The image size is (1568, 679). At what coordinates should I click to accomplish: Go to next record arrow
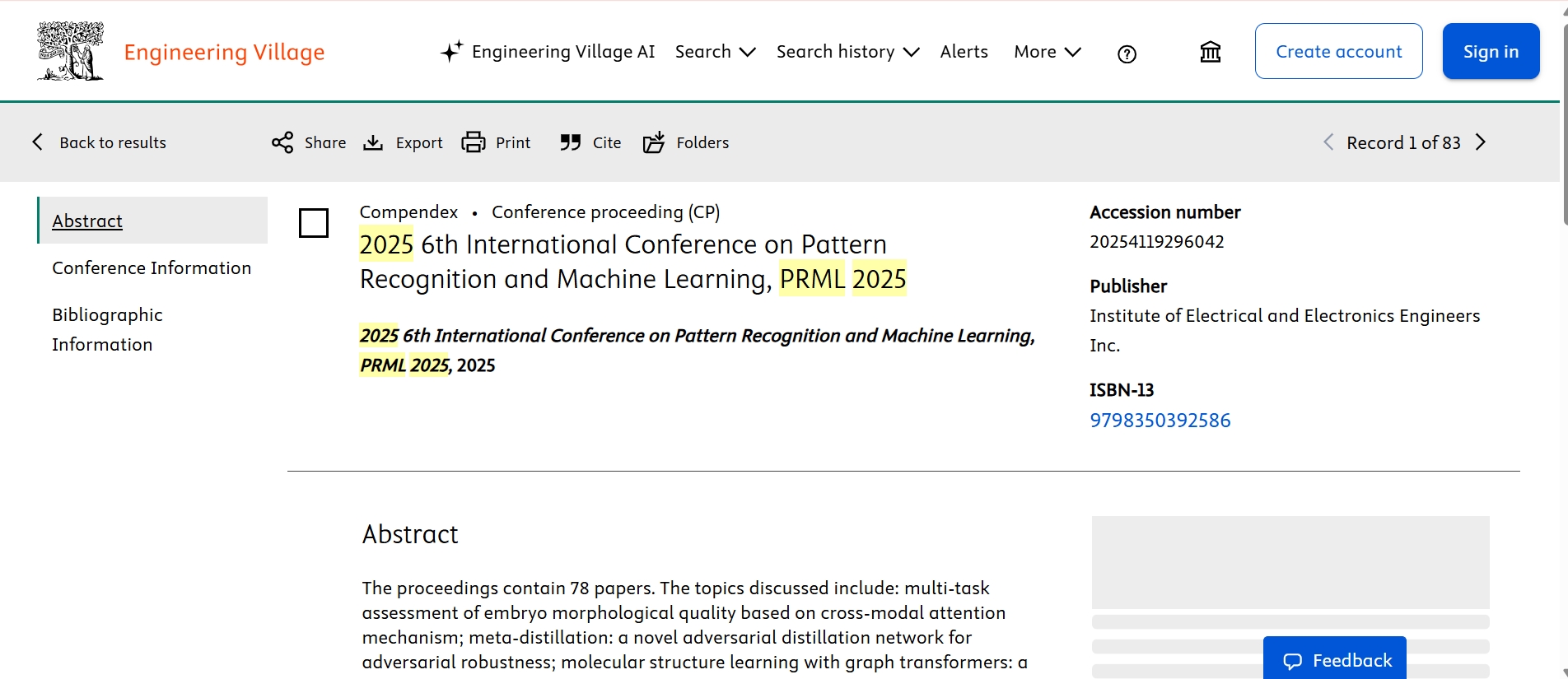click(1481, 142)
